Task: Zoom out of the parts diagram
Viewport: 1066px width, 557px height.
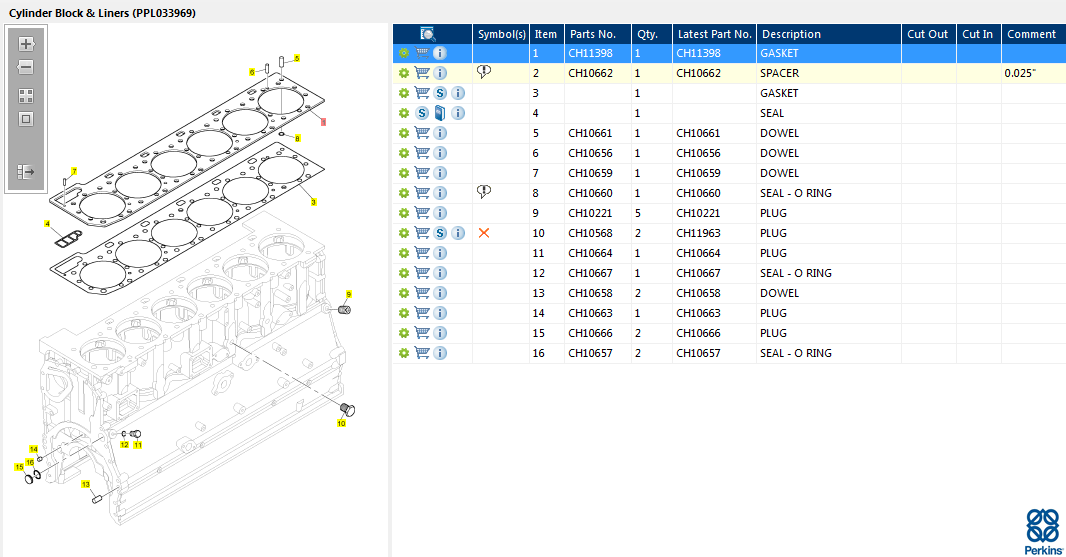Action: pos(26,67)
